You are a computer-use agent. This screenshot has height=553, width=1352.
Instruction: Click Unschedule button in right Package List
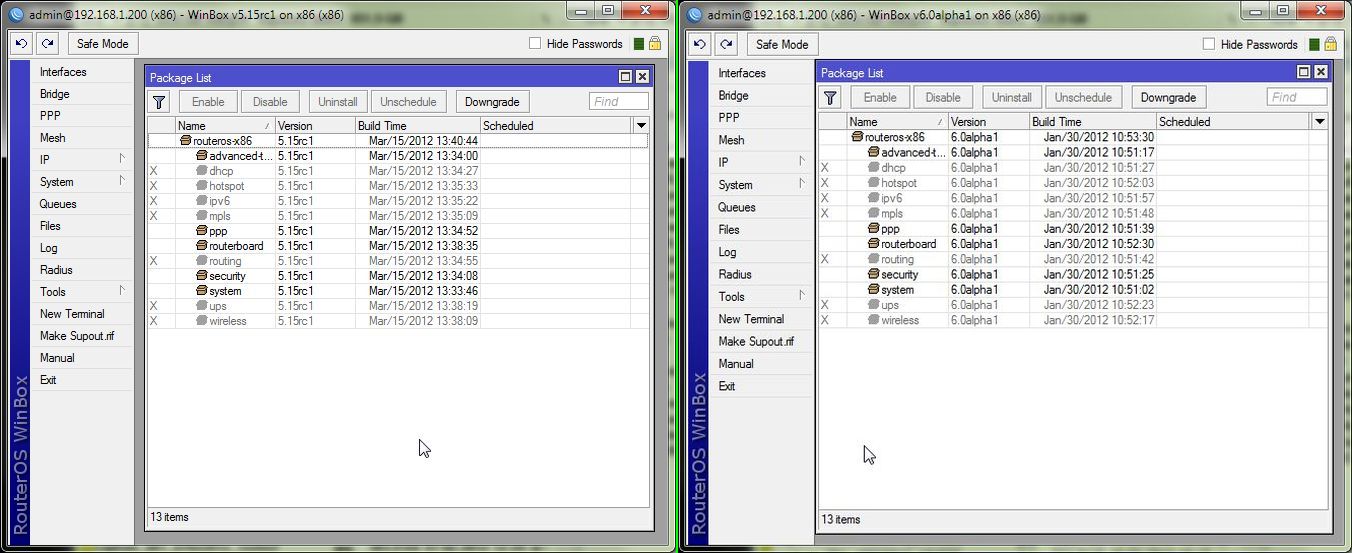[1083, 97]
